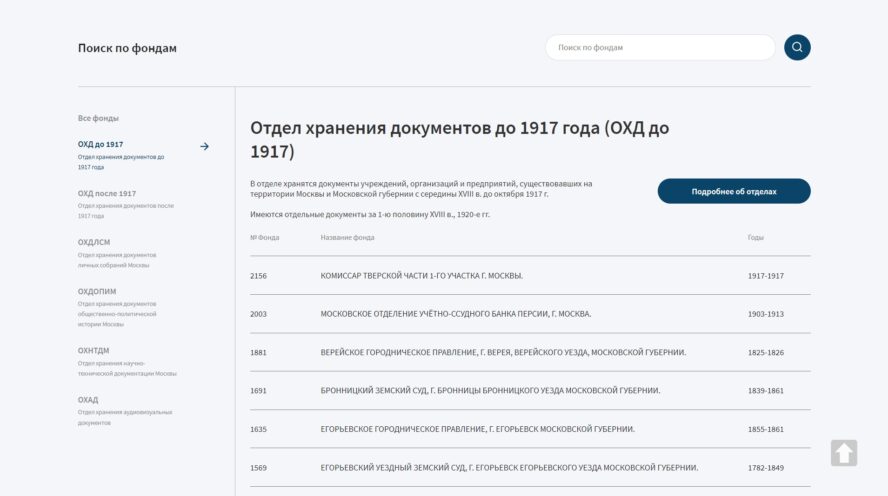This screenshot has width=888, height=496.
Task: Select the ОХД до 1917 sidebar item
Action: (100, 144)
